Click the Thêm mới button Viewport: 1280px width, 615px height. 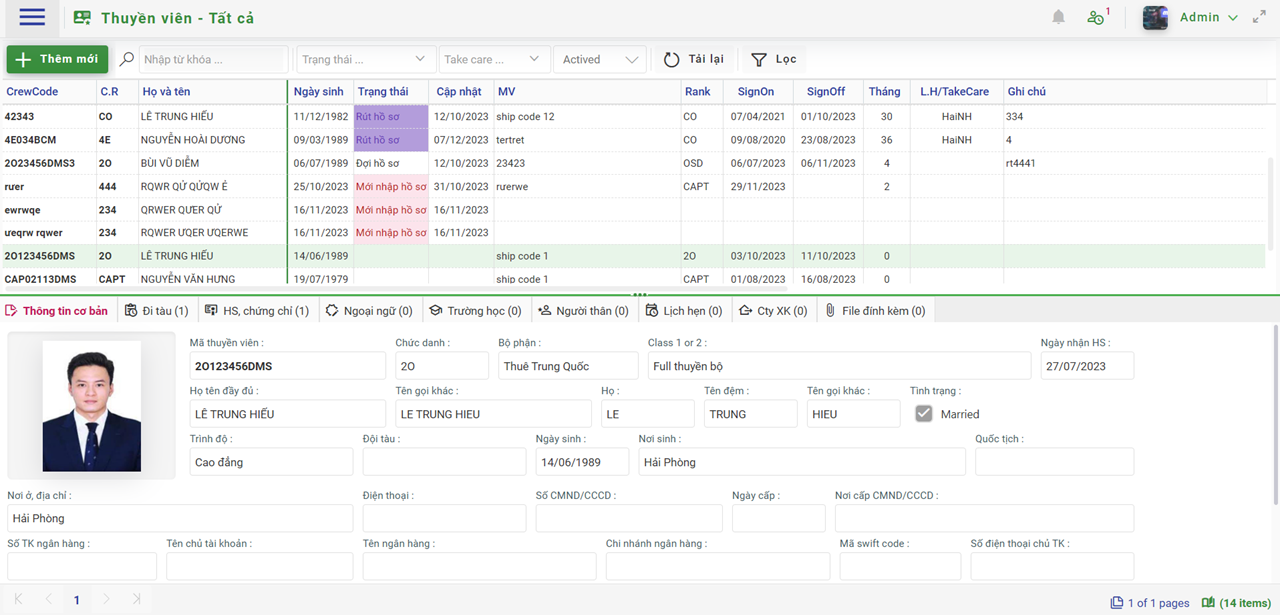pos(57,59)
